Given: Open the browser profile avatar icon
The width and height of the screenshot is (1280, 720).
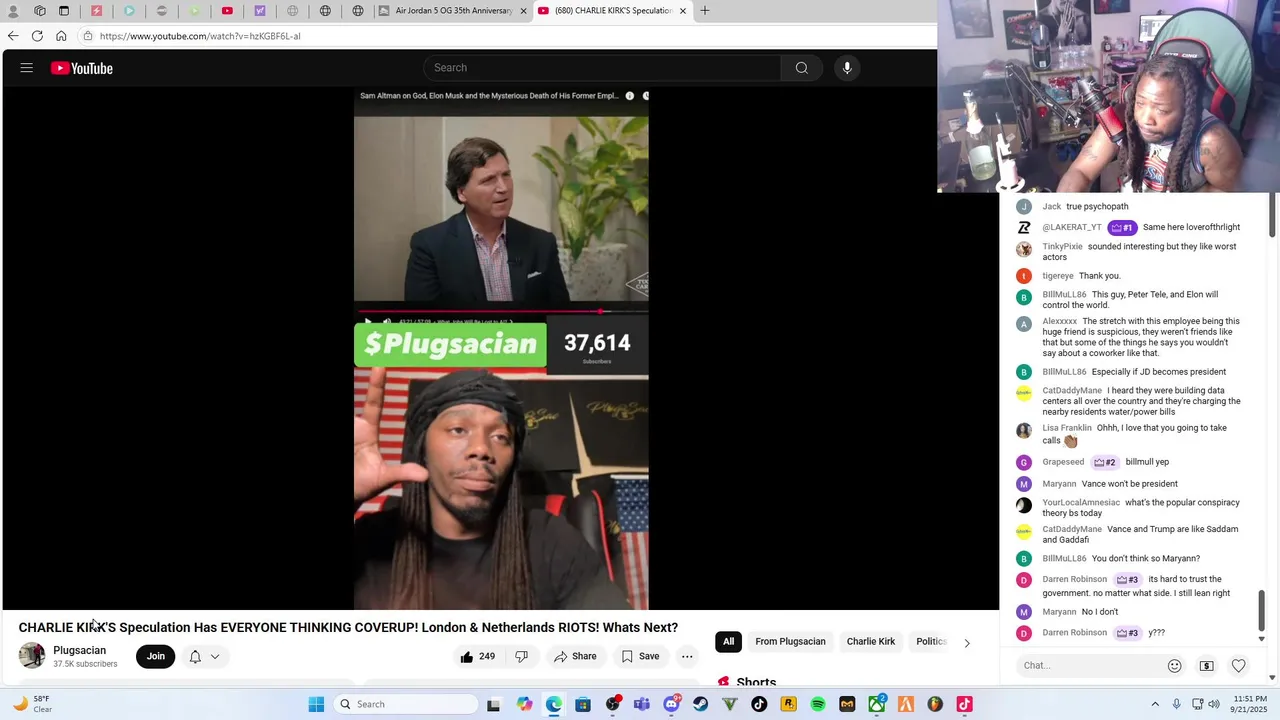Looking at the screenshot, I should (x=14, y=11).
